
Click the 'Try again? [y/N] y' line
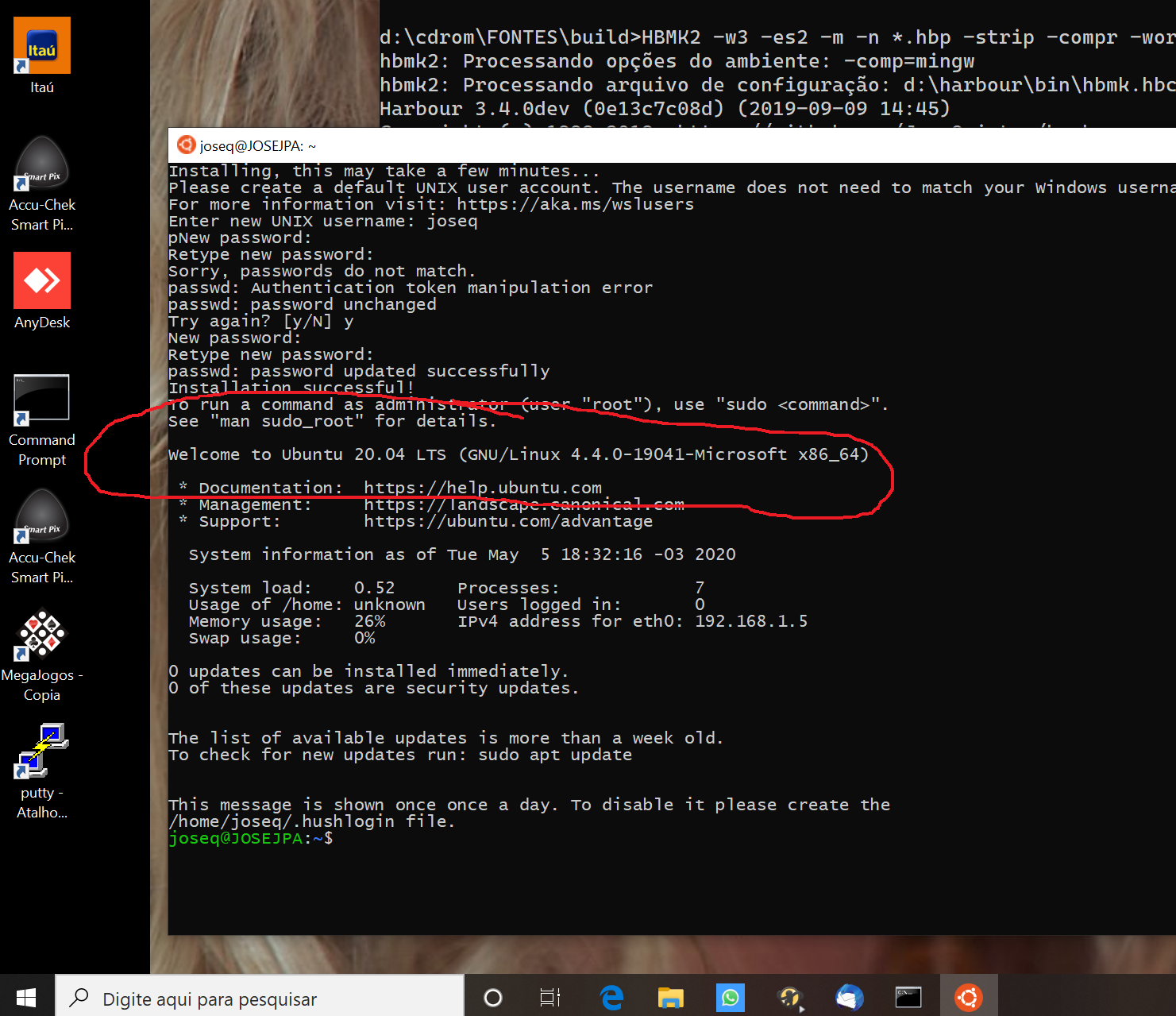(261, 321)
